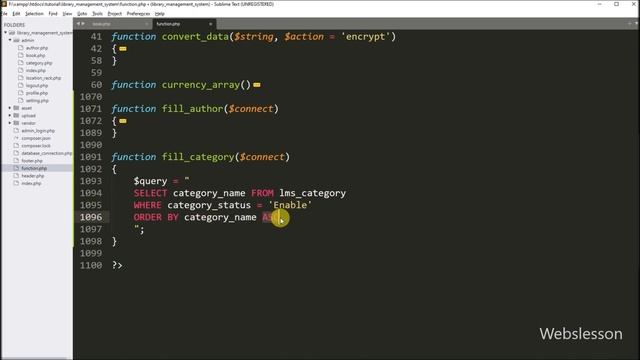640x360 pixels.
Task: Open the Edit menu
Action: pyautogui.click(x=16, y=13)
